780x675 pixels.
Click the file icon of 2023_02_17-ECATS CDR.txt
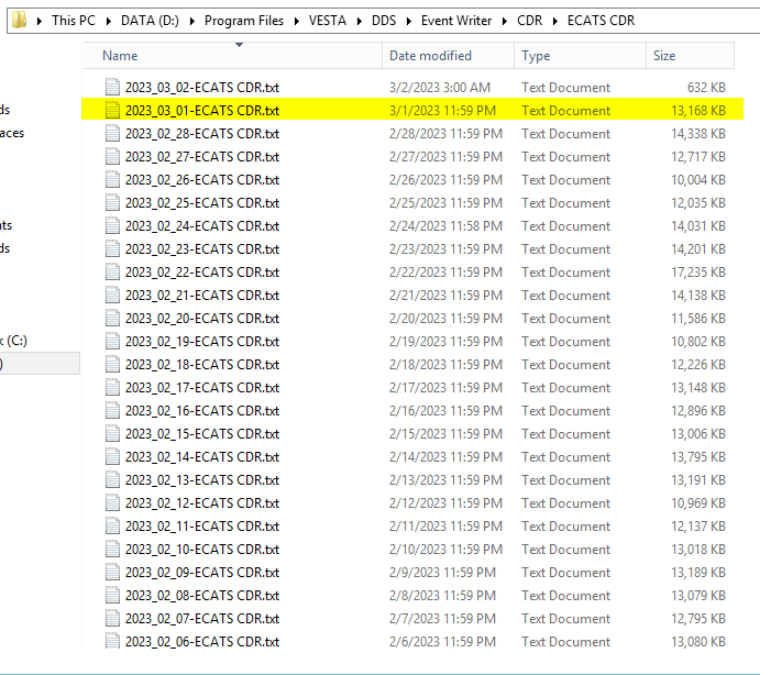[x=112, y=387]
